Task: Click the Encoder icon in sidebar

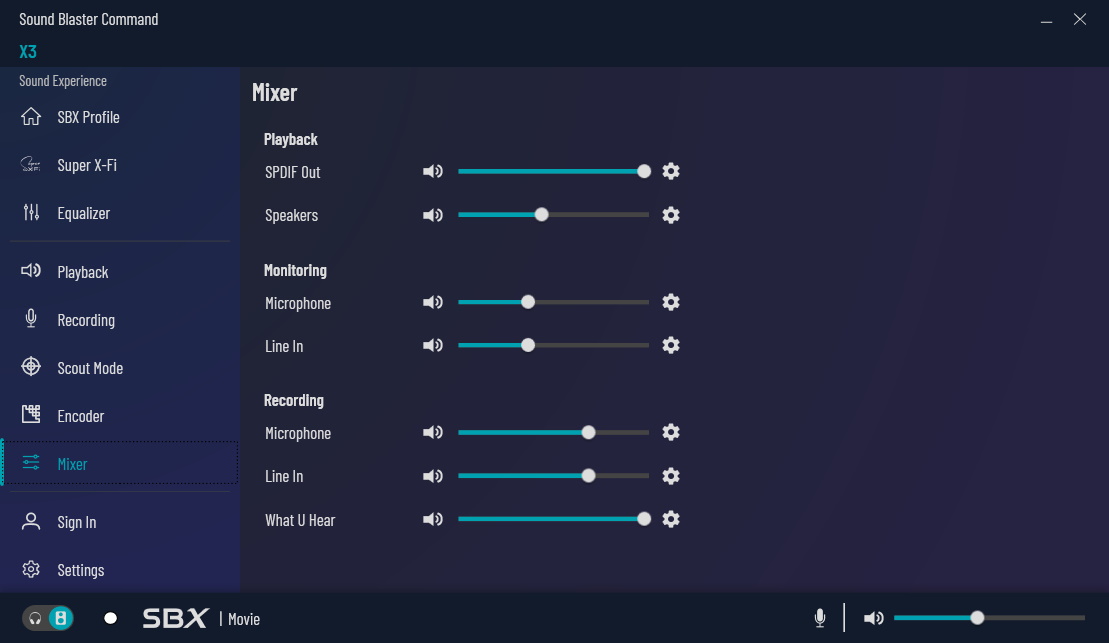Action: (31, 415)
